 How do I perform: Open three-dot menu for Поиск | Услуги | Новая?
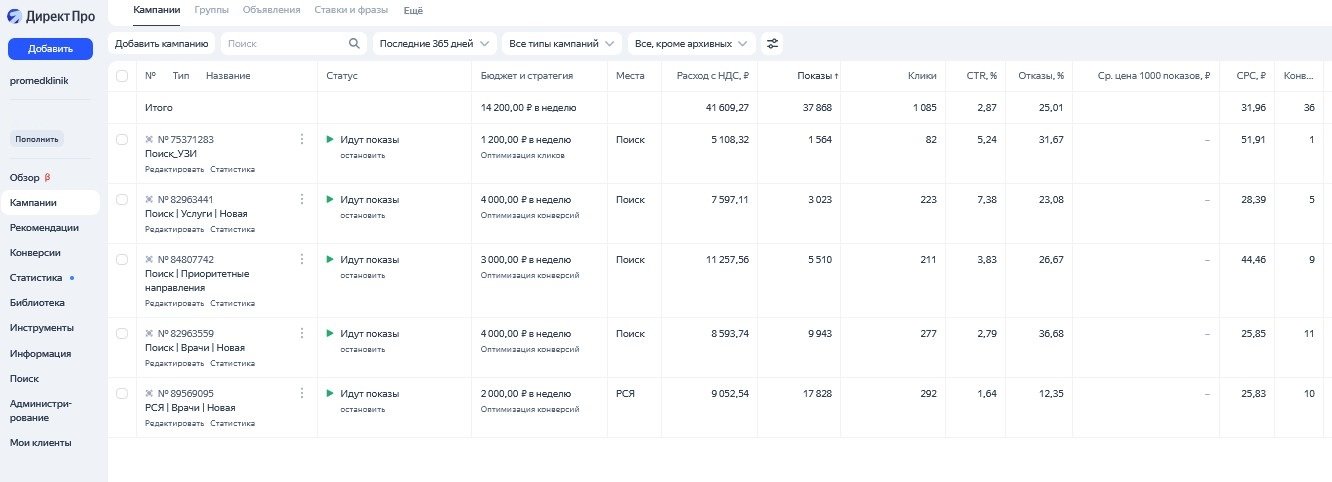tap(302, 200)
